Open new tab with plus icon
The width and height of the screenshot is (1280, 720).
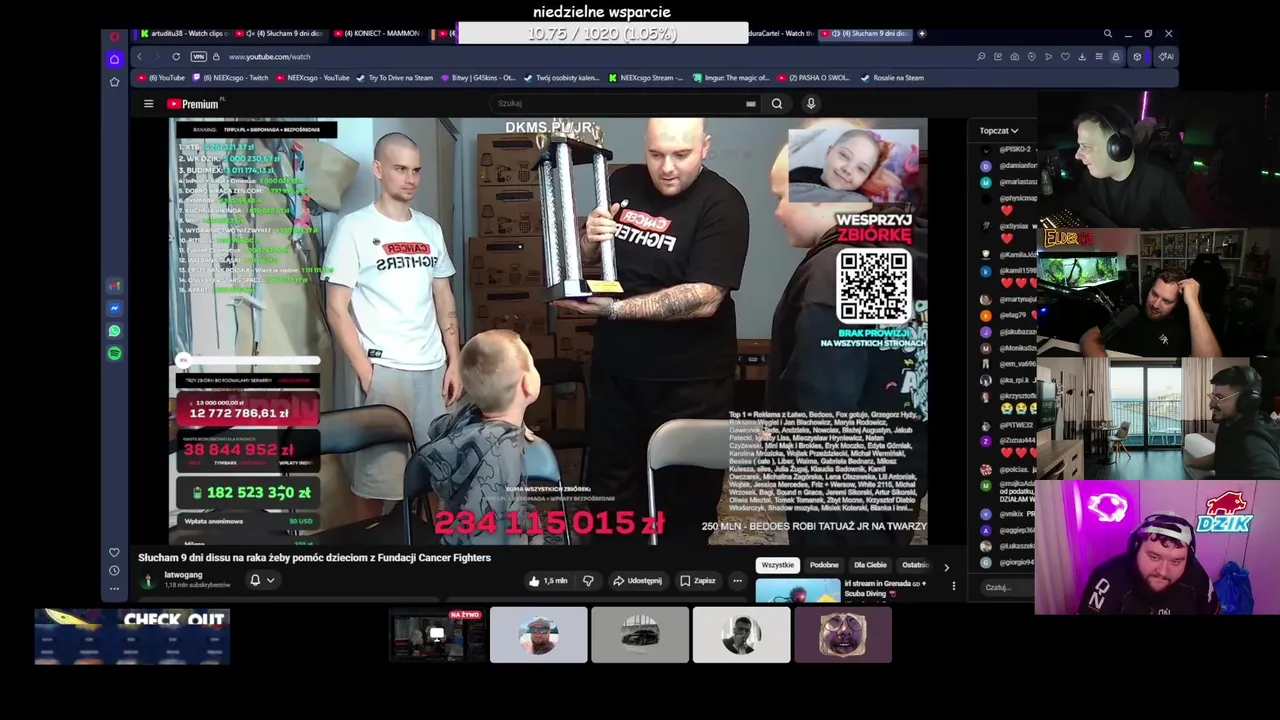click(x=921, y=33)
